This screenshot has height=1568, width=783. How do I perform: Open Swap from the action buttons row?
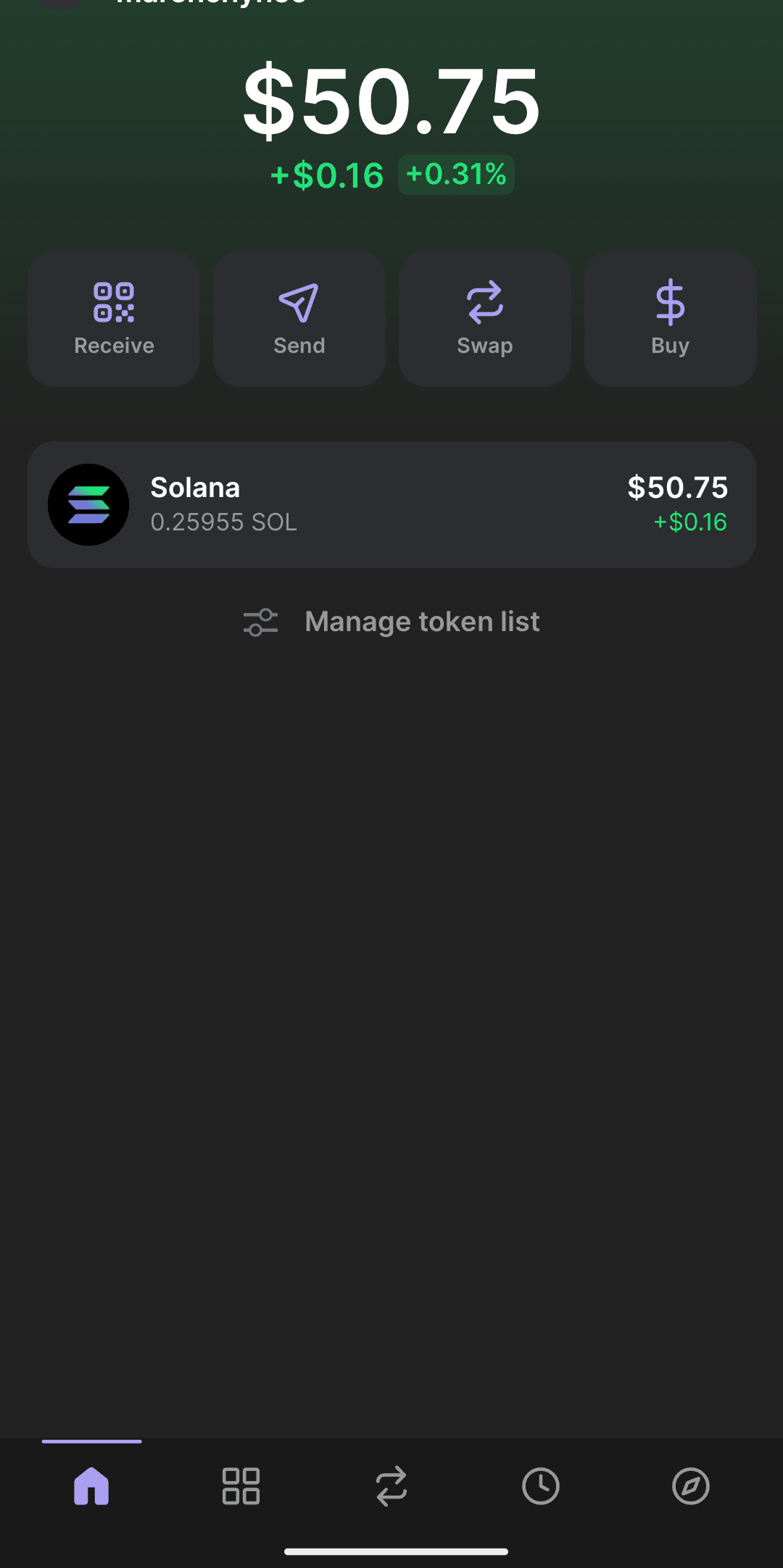point(484,319)
